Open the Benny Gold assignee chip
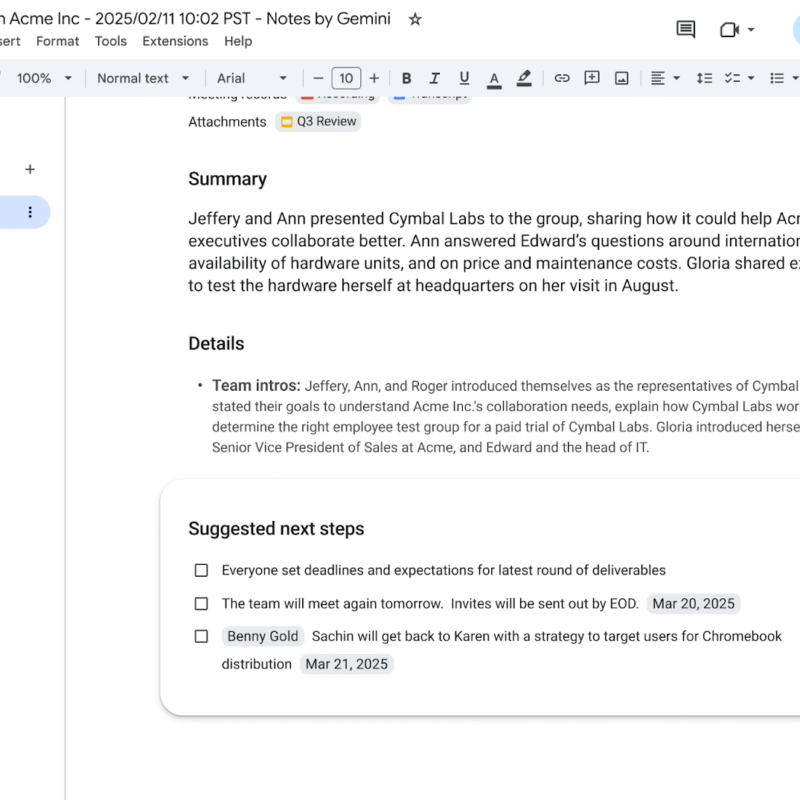800x800 pixels. click(262, 636)
